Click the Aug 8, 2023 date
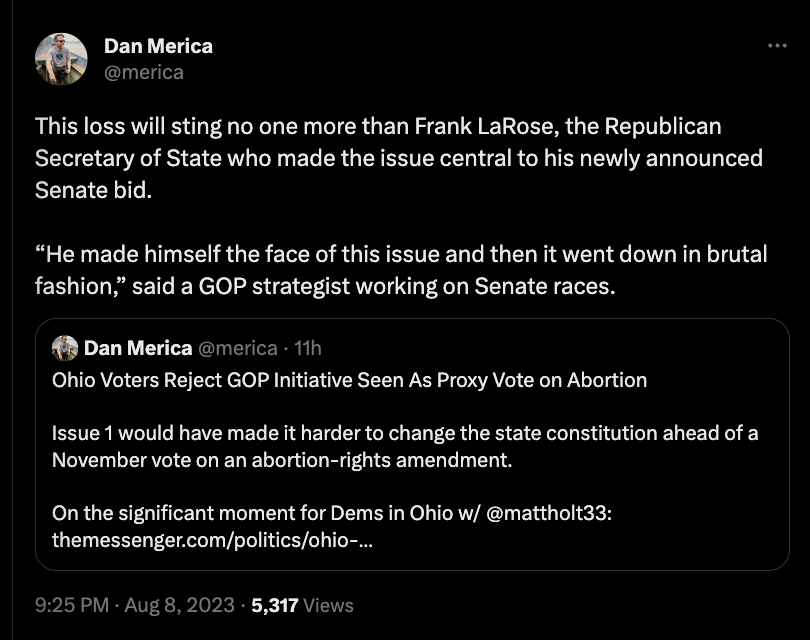Image resolution: width=810 pixels, height=640 pixels. point(180,605)
